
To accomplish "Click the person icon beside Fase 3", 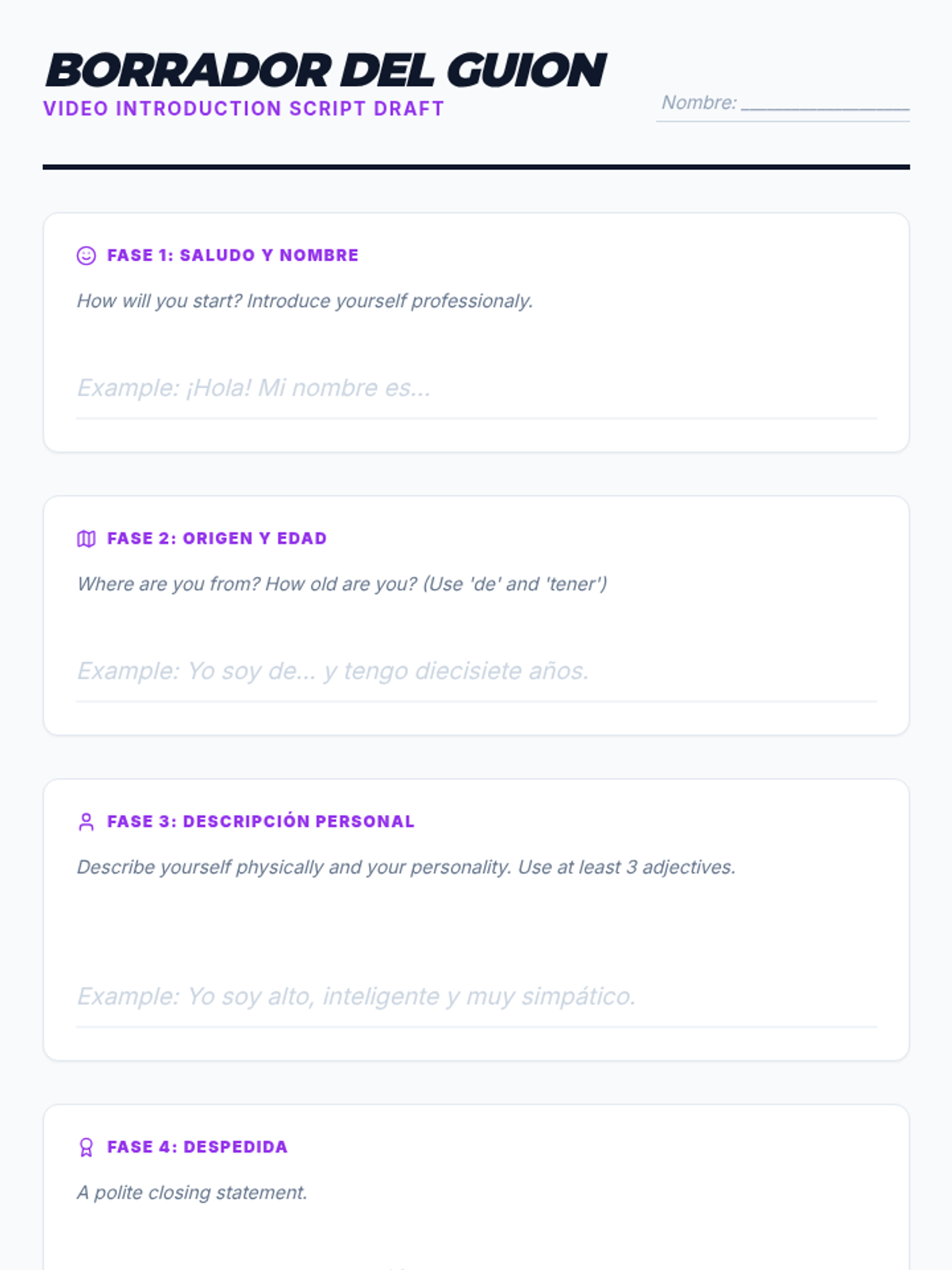I will click(86, 822).
